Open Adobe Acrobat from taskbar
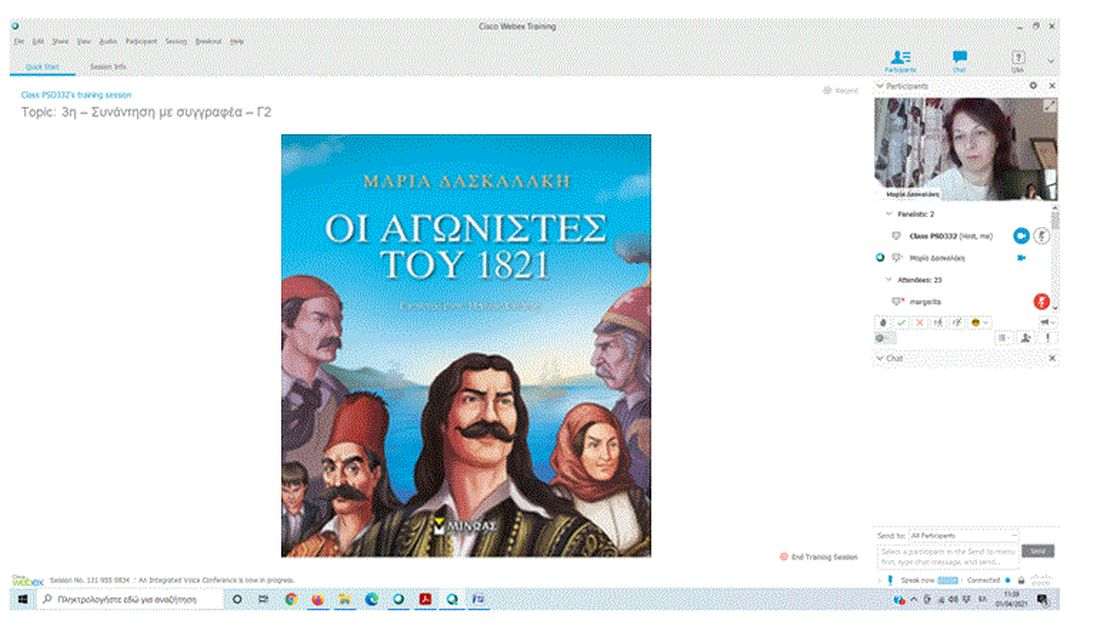 tap(425, 600)
